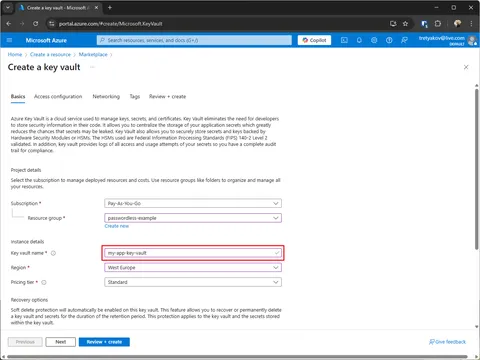Open the ellipsis next to blade title
Image resolution: width=480 pixels, height=360 pixels.
coord(92,67)
